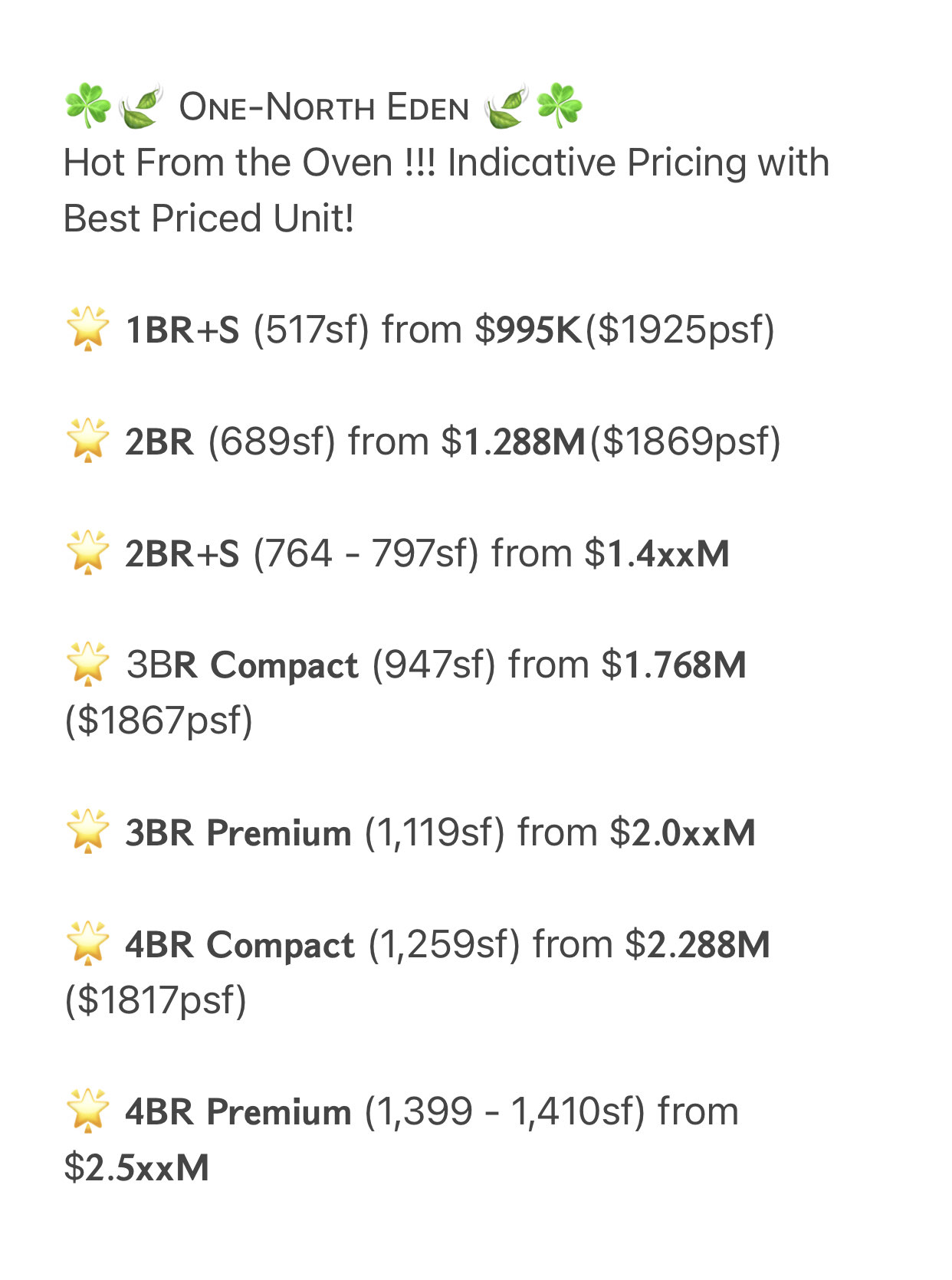952x1280 pixels.
Task: Click the $2.5xxM price text
Action: coord(136,1167)
